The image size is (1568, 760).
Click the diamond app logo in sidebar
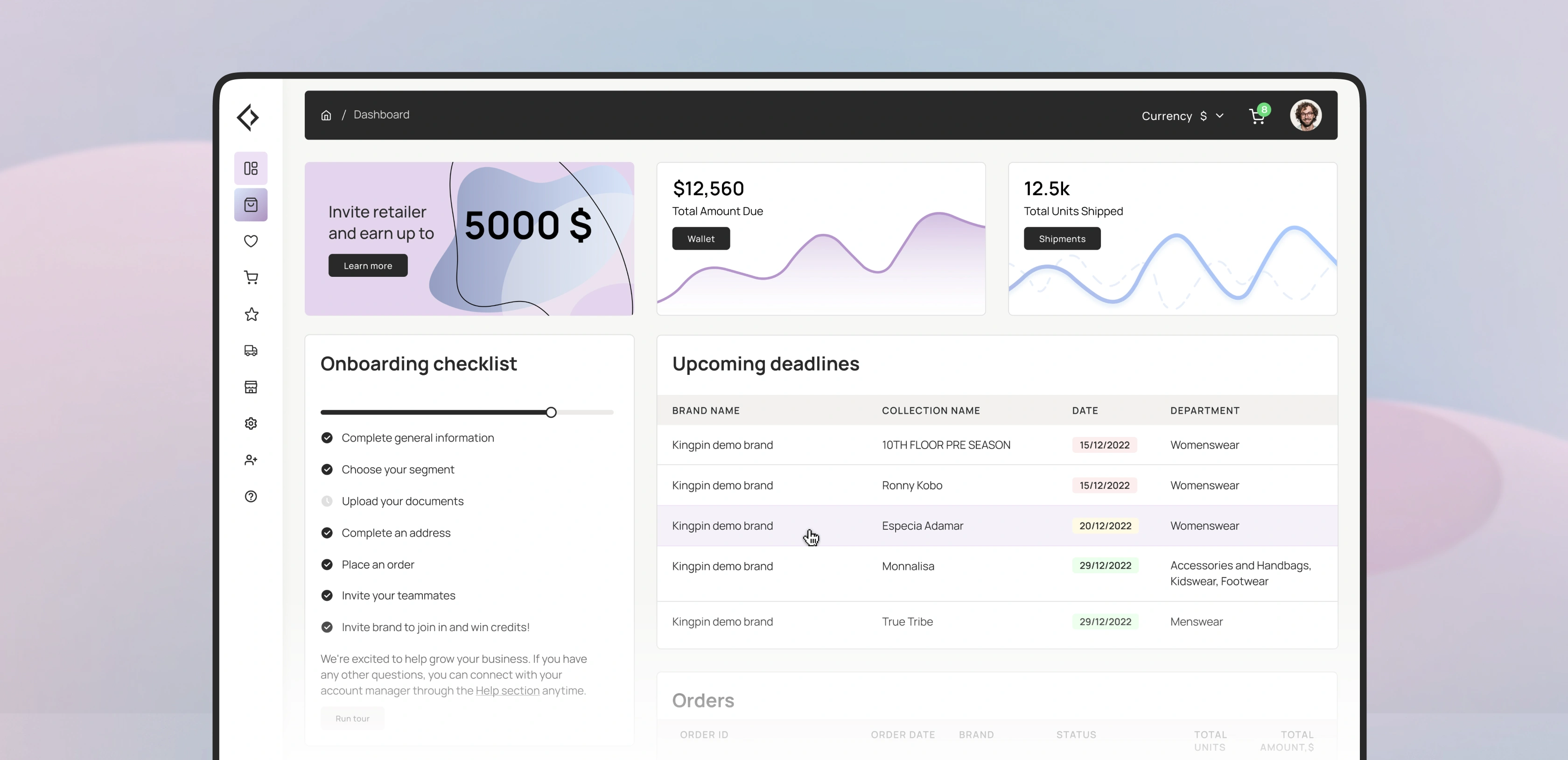248,117
